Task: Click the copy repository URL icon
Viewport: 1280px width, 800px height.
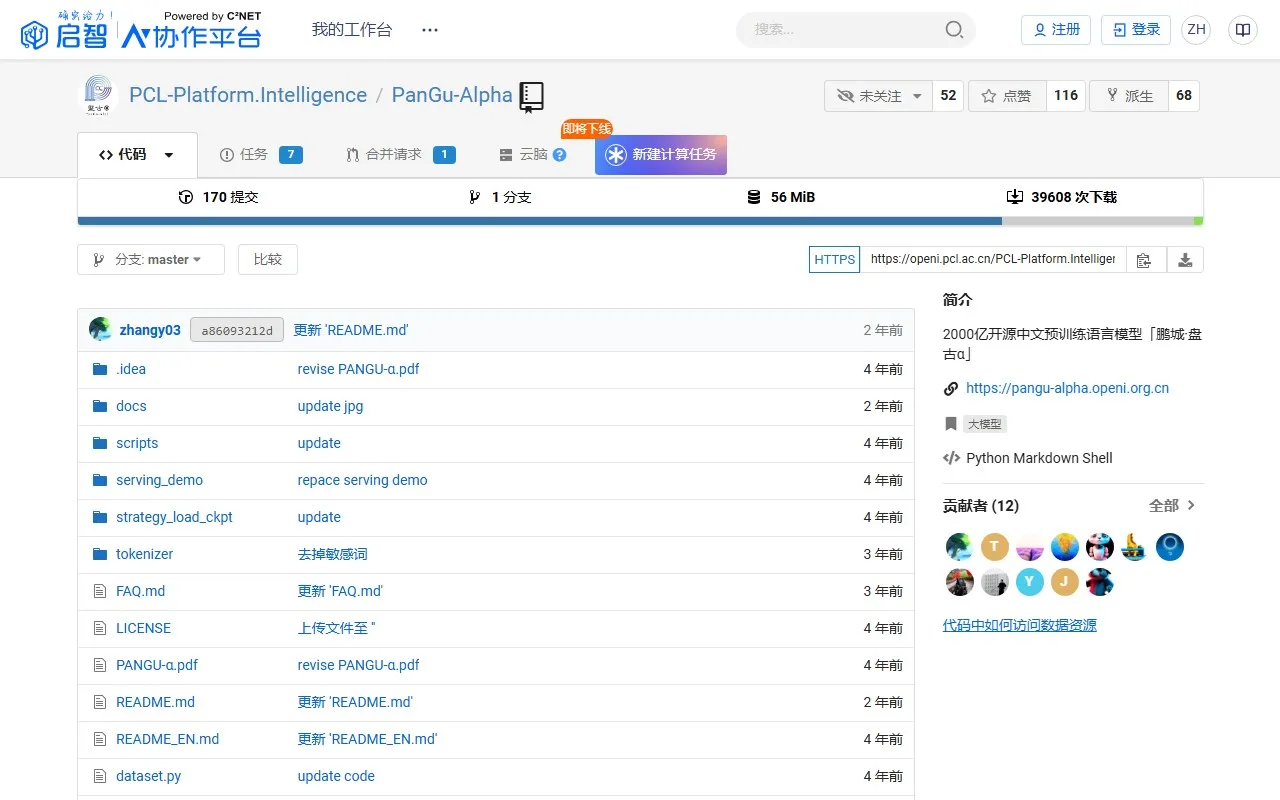Action: coord(1145,259)
